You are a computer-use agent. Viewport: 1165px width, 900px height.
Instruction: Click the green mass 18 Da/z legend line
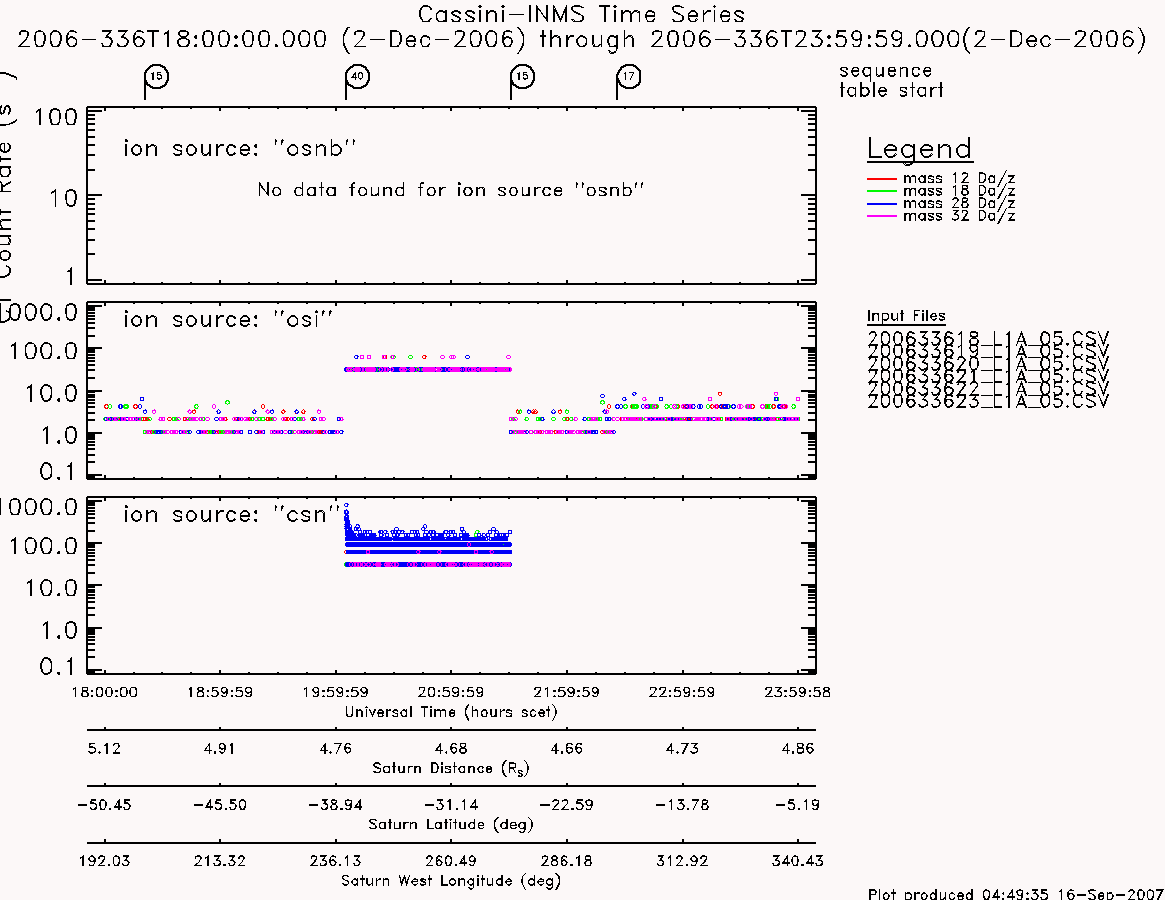coord(882,192)
